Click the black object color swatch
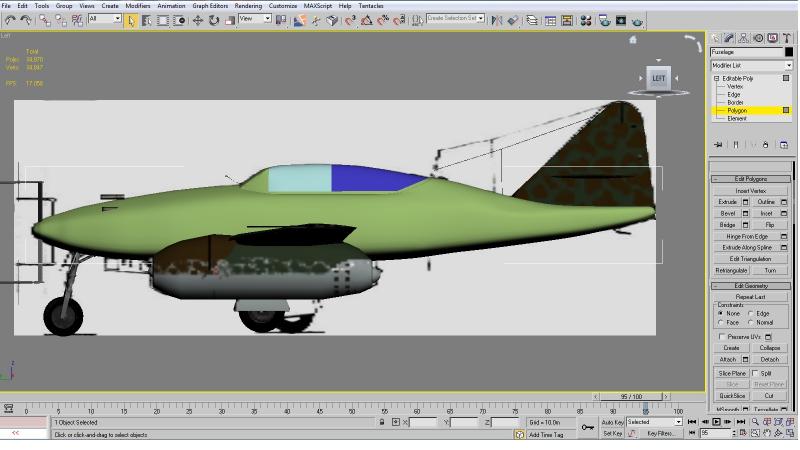This screenshot has width=800, height=450. point(789,52)
